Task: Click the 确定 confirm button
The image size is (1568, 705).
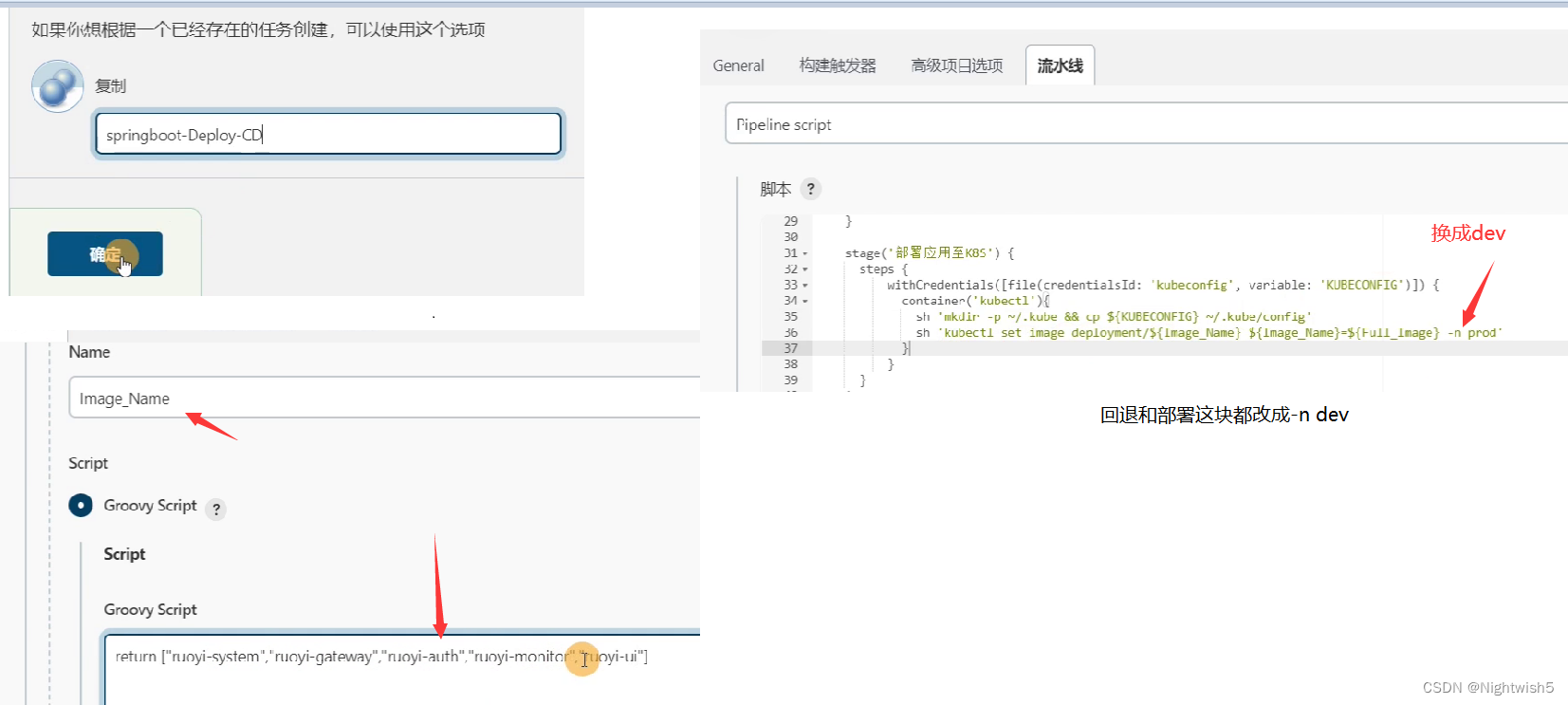Action: click(105, 253)
